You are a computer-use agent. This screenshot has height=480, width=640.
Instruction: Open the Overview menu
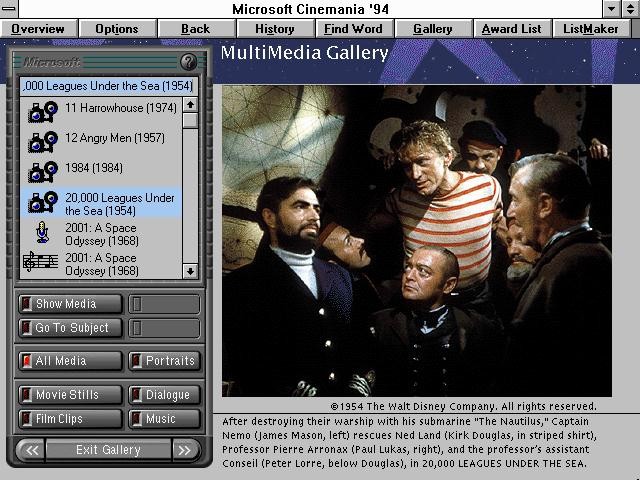pos(38,29)
